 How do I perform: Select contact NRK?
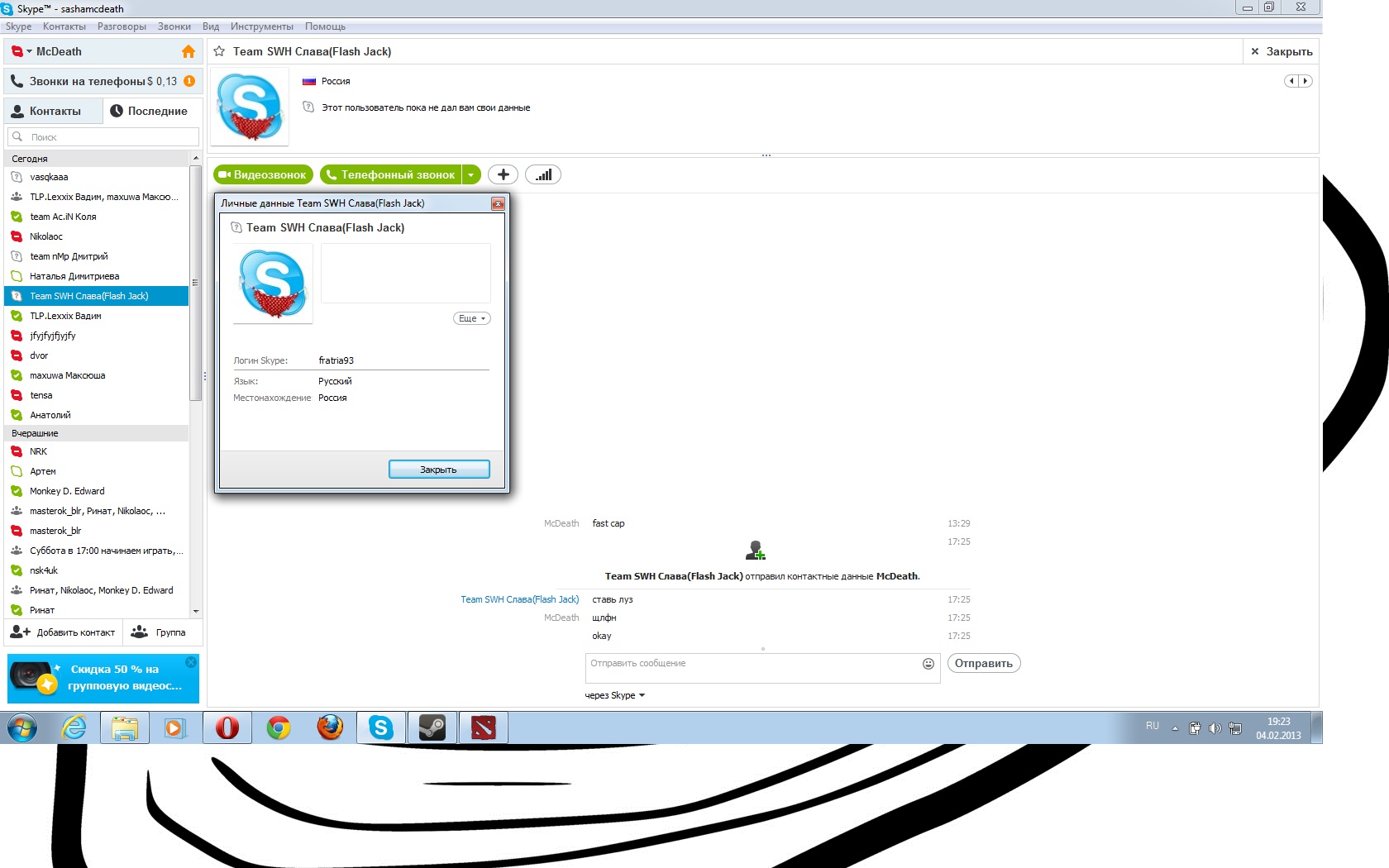click(x=97, y=451)
